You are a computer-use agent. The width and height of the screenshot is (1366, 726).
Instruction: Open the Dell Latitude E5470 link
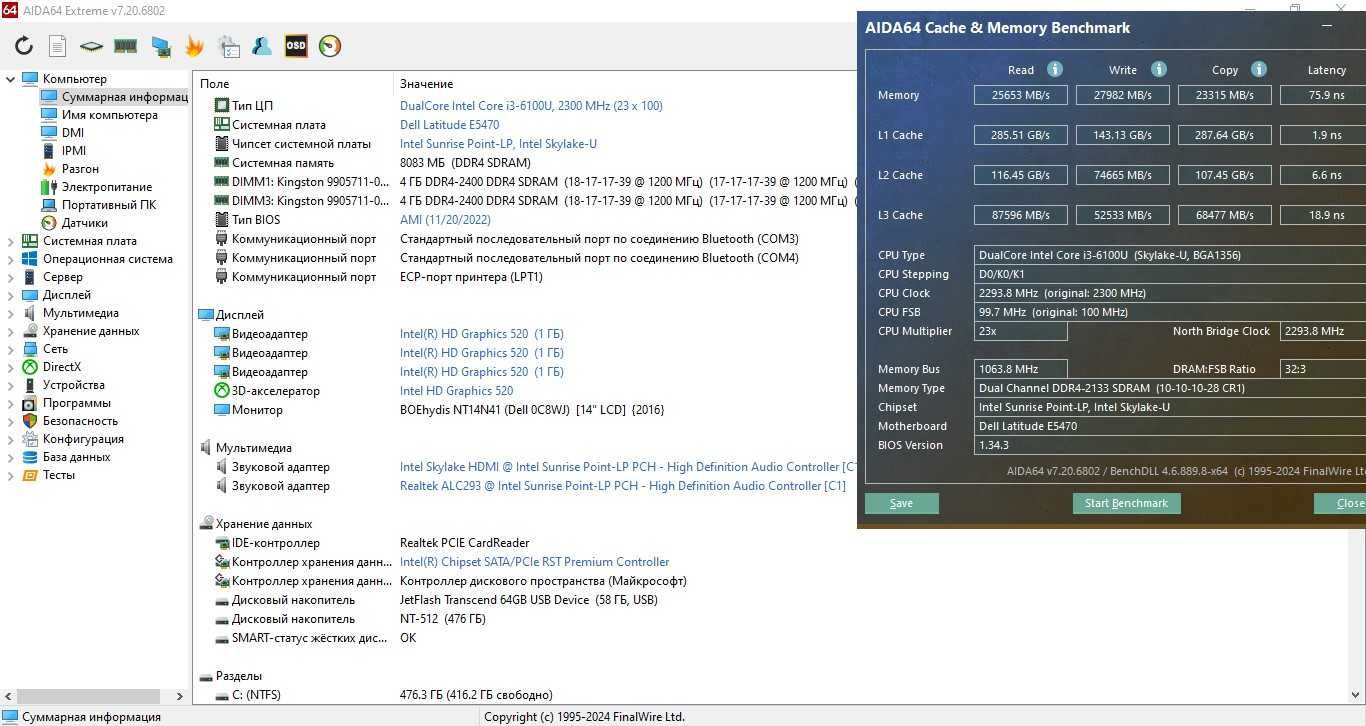pos(449,125)
